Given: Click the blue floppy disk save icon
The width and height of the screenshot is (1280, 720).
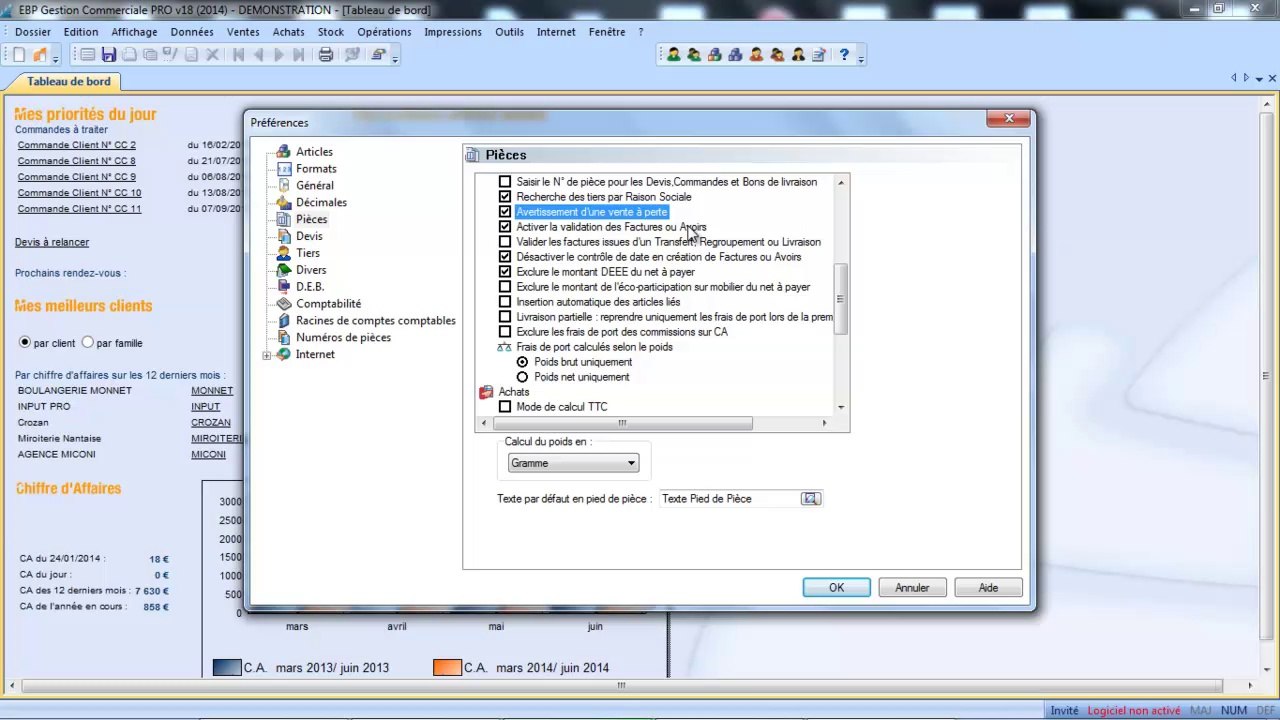Looking at the screenshot, I should (x=108, y=55).
